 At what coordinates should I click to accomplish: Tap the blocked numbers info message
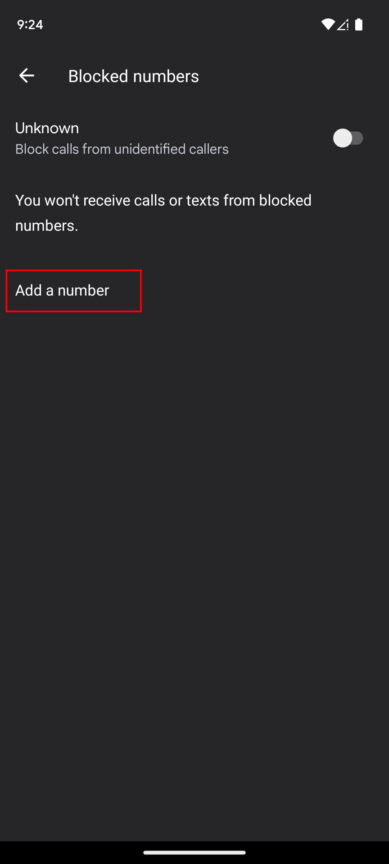(163, 213)
